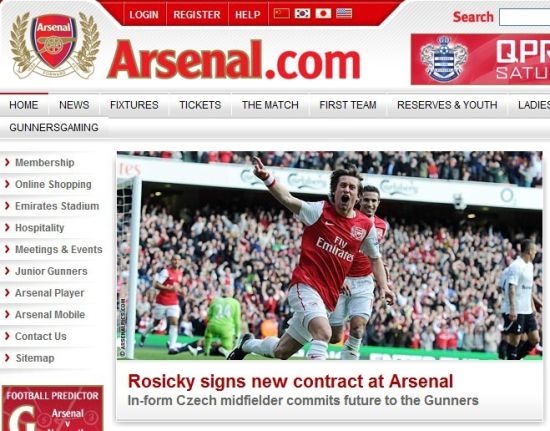Open the Rosicky signs new contract headline

click(x=290, y=381)
